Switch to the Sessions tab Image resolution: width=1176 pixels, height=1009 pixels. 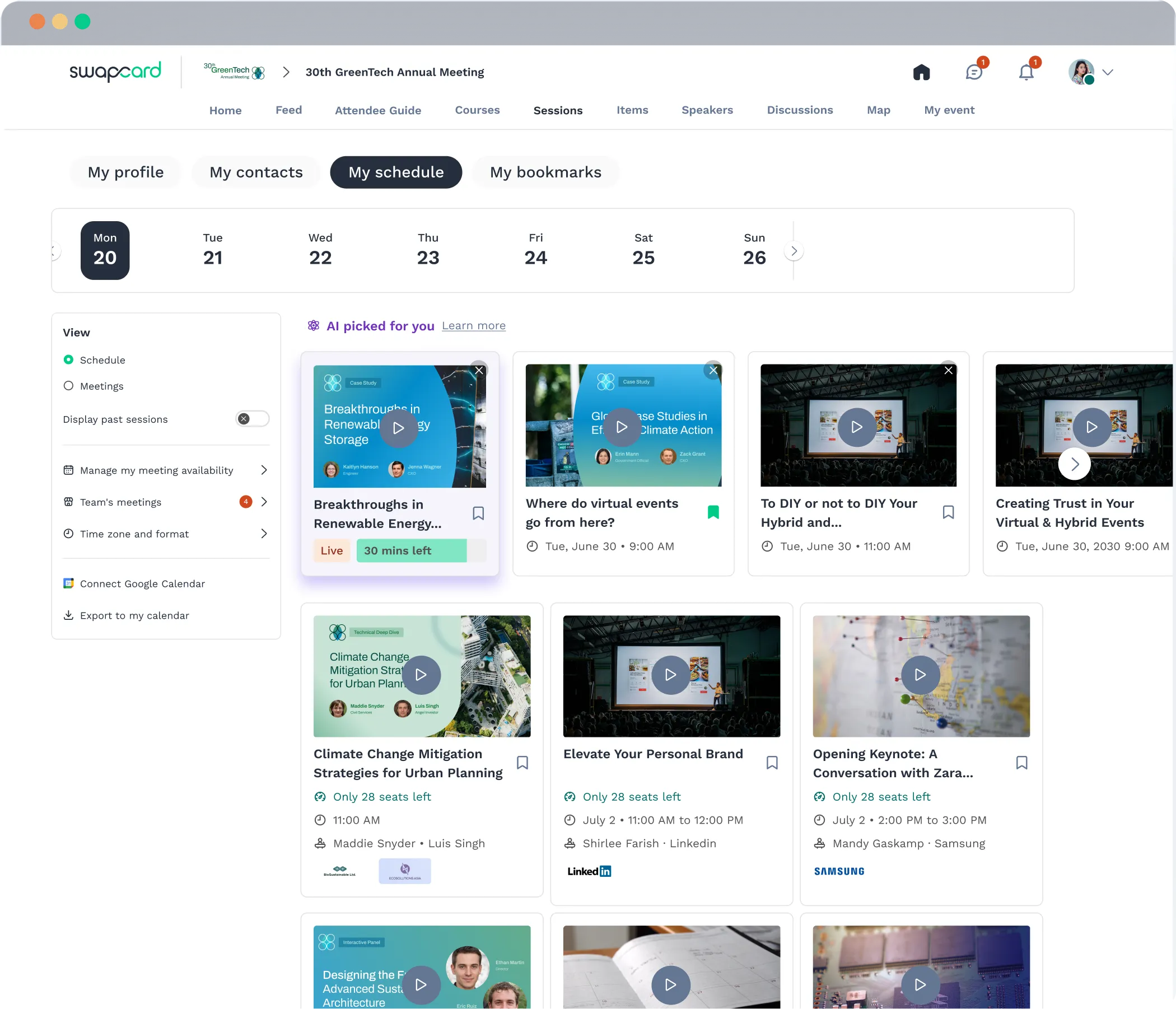click(x=558, y=110)
